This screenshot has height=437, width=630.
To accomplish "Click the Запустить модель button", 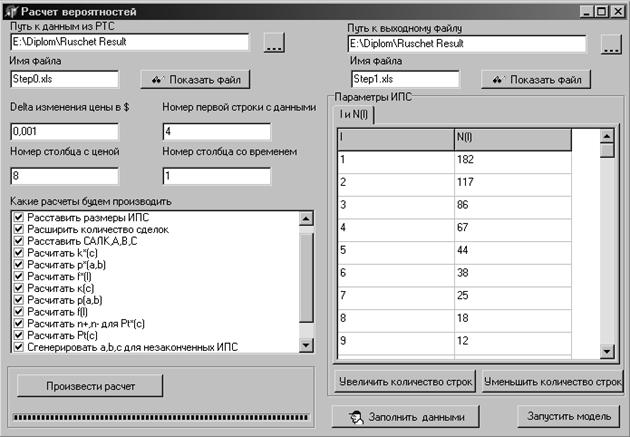I will click(x=569, y=417).
